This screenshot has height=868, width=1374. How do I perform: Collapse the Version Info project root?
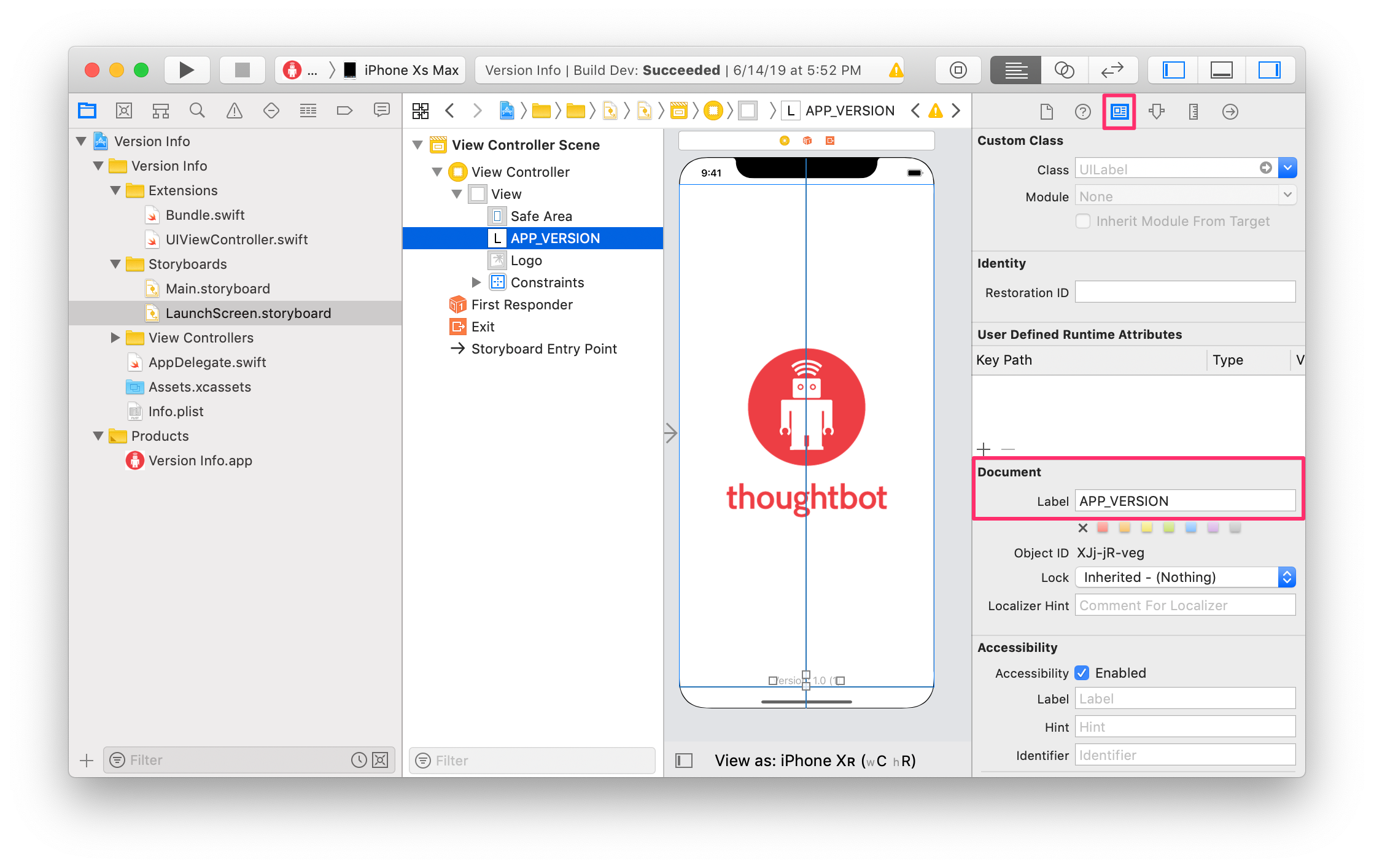point(81,141)
